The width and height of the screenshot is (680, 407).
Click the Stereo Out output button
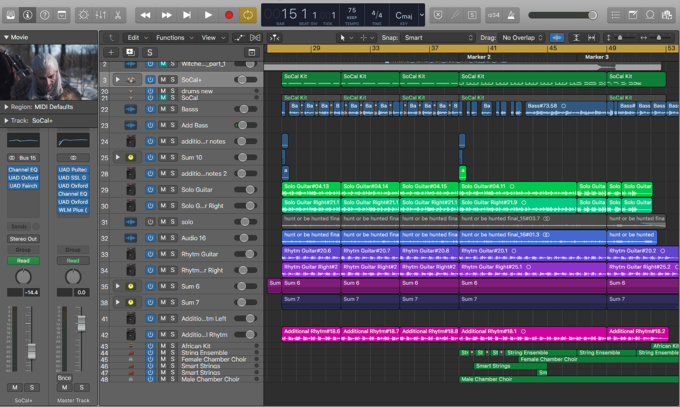point(23,239)
